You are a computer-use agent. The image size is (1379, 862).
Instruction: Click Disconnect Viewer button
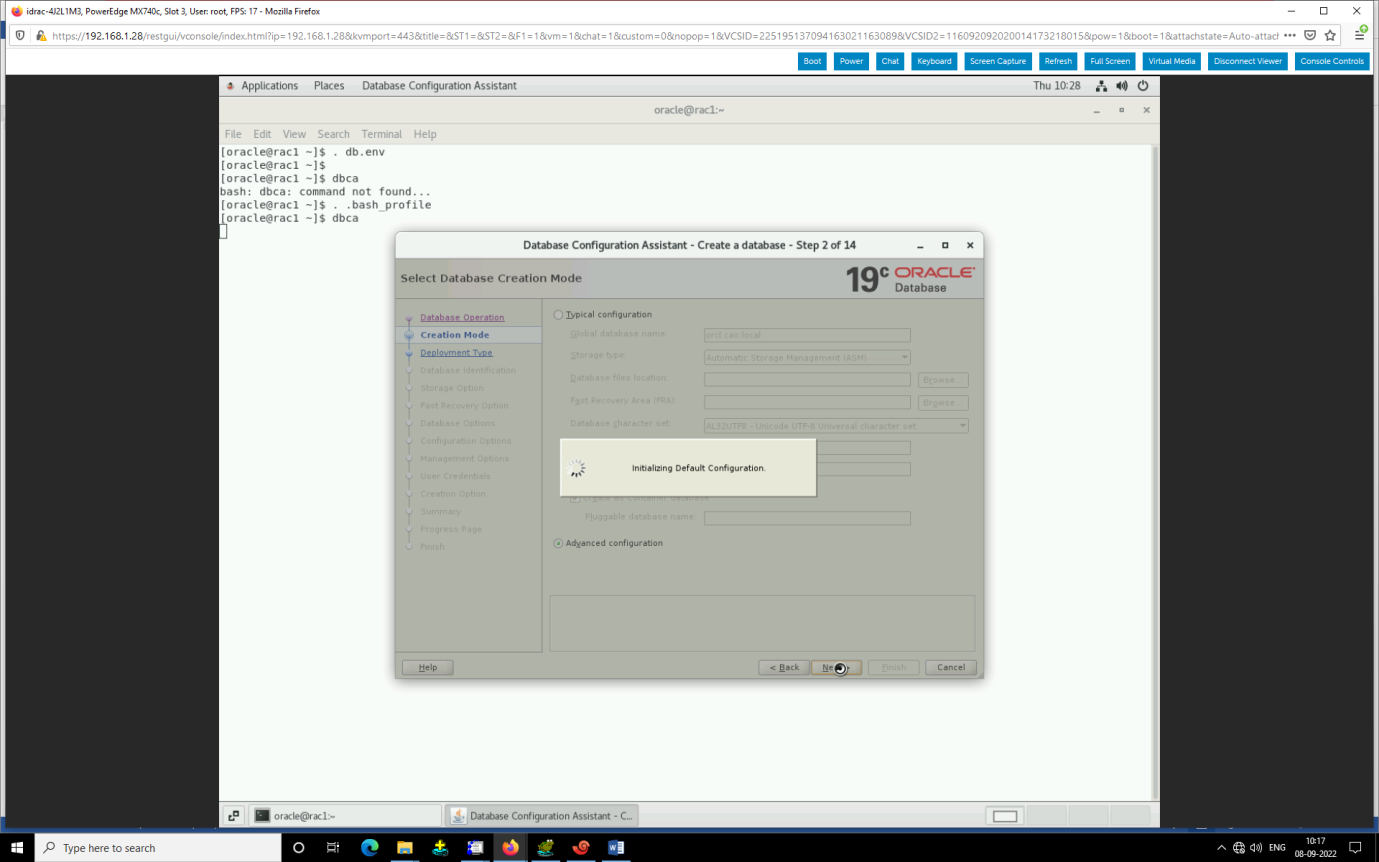(x=1248, y=61)
